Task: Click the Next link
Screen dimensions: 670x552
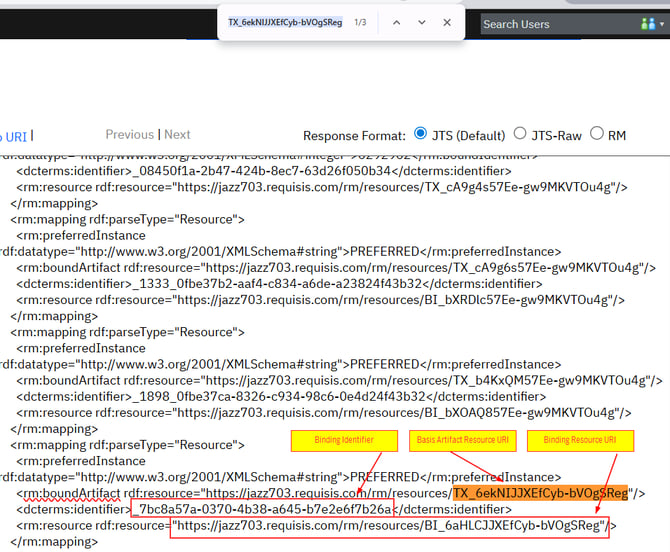Action: point(177,134)
